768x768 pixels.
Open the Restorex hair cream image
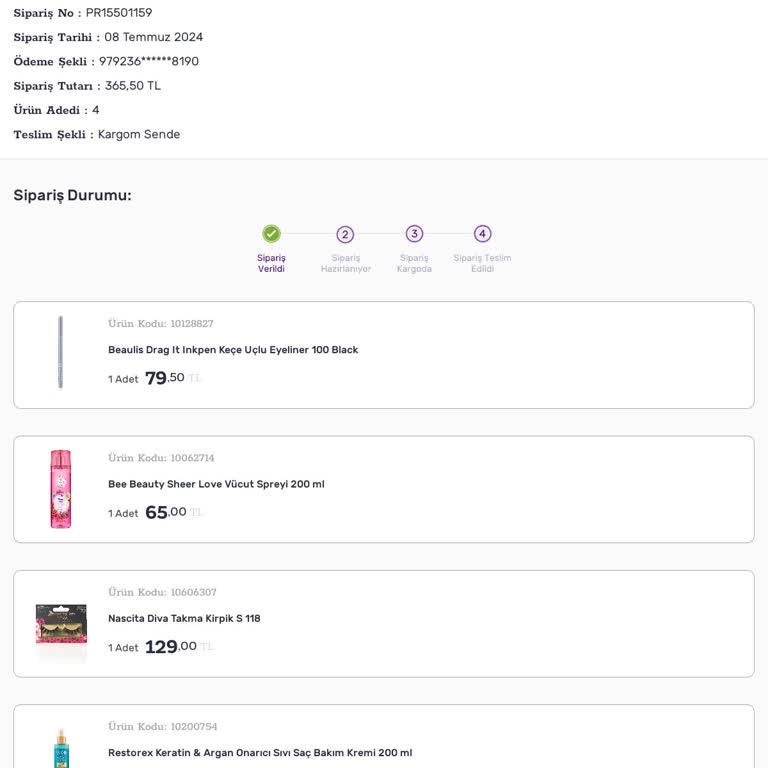[61, 748]
